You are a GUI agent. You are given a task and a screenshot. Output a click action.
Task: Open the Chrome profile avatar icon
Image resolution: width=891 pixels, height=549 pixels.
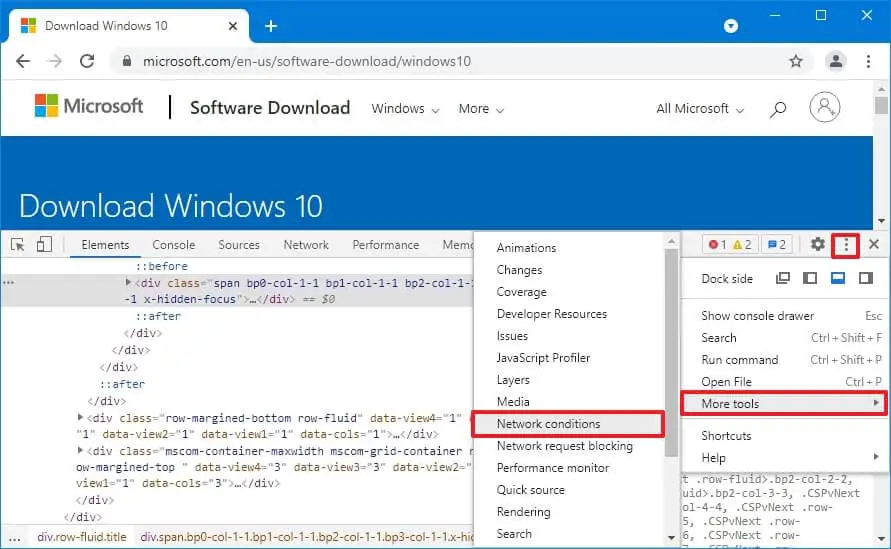(x=835, y=61)
